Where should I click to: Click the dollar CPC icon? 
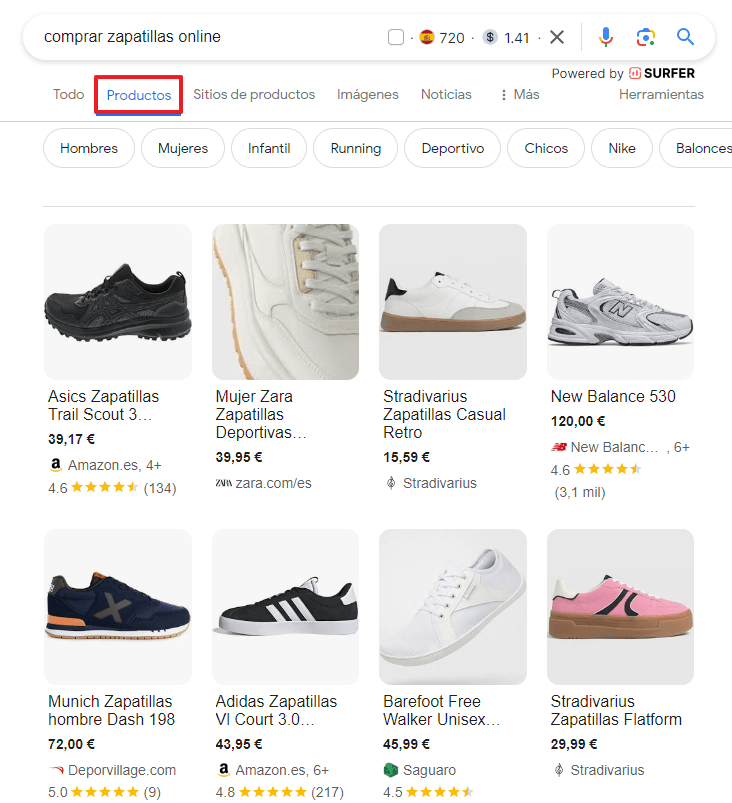click(490, 37)
